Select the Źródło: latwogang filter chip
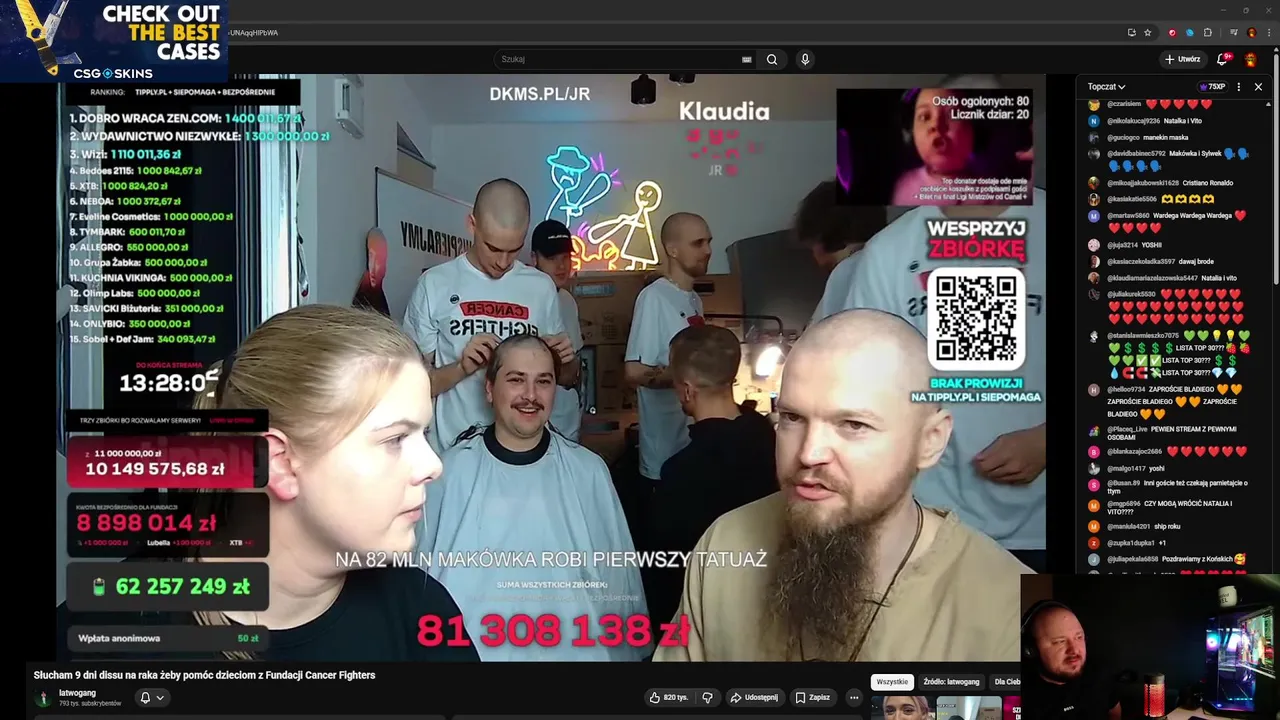This screenshot has height=720, width=1280. coord(951,682)
